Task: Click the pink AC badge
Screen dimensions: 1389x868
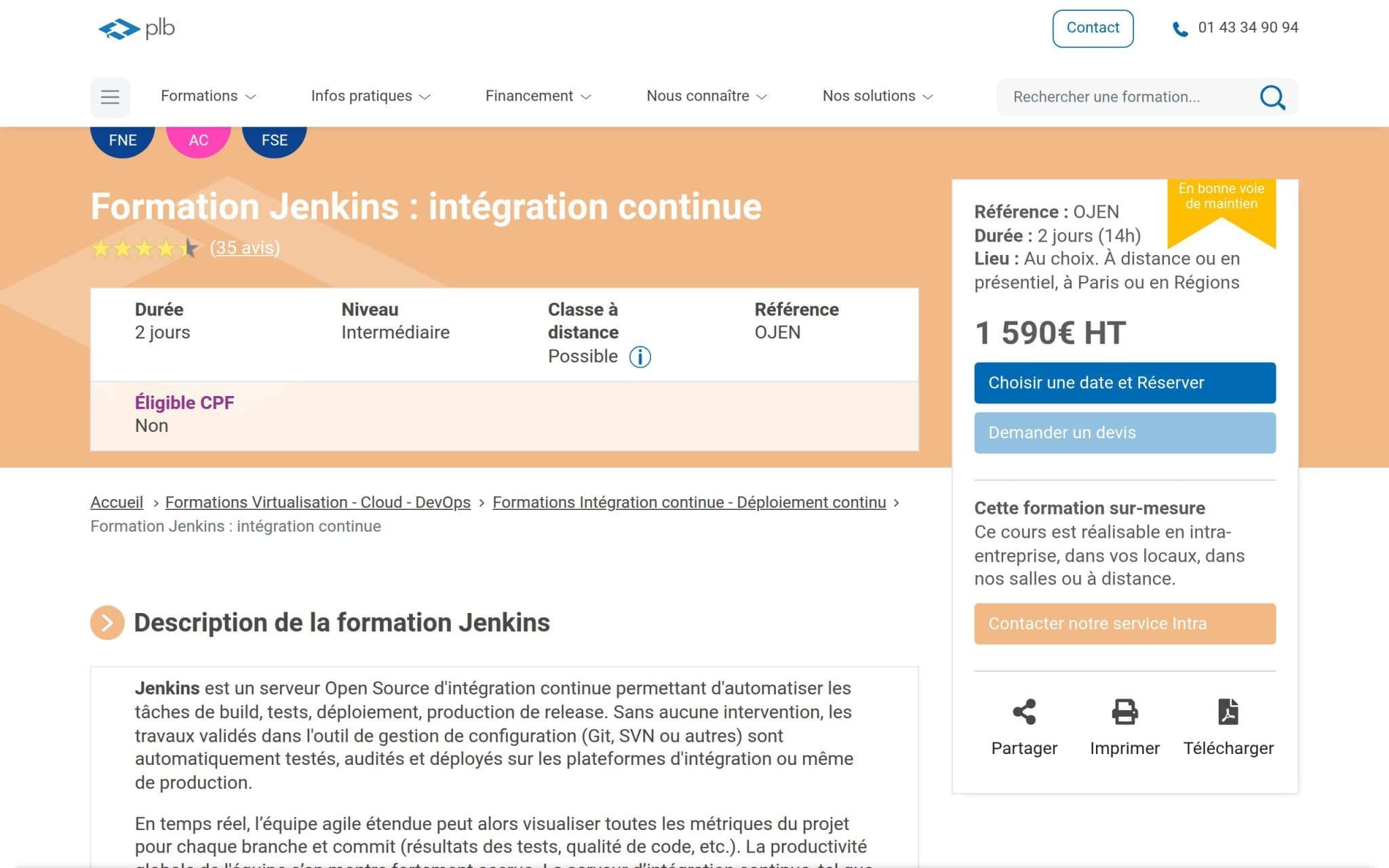Action: pyautogui.click(x=198, y=140)
